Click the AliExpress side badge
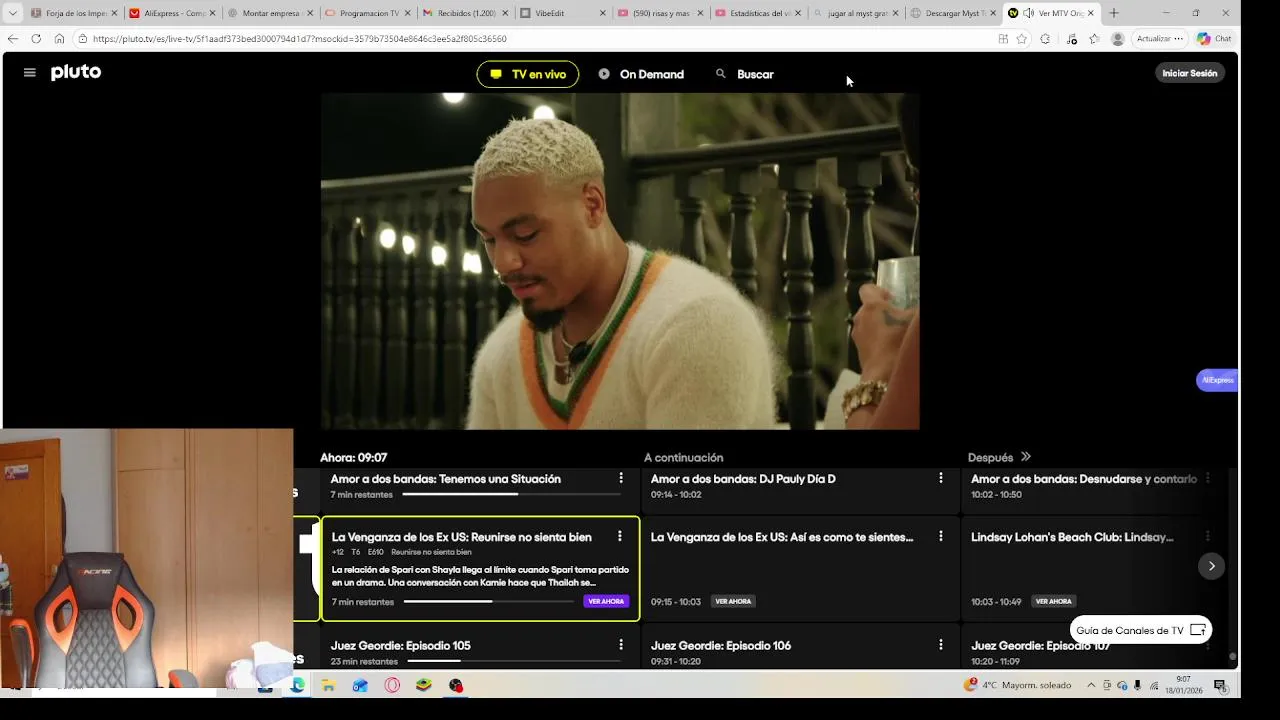Viewport: 1280px width, 720px height. coord(1217,380)
